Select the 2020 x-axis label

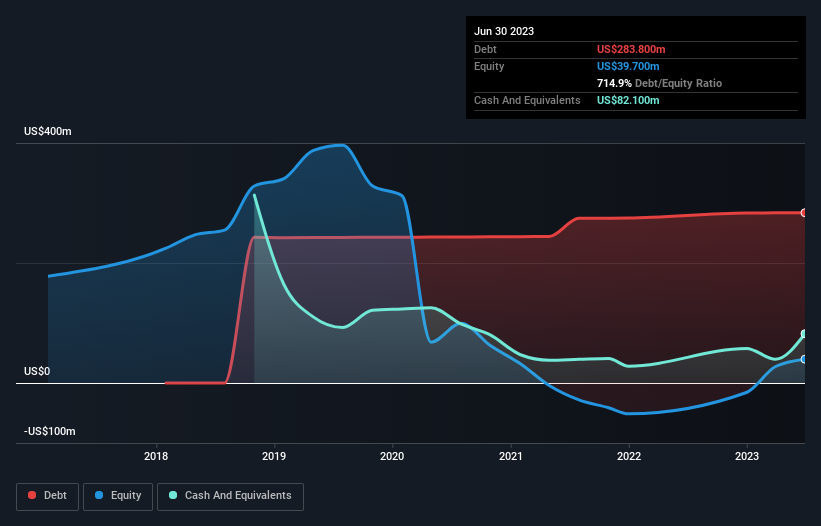tap(392, 456)
